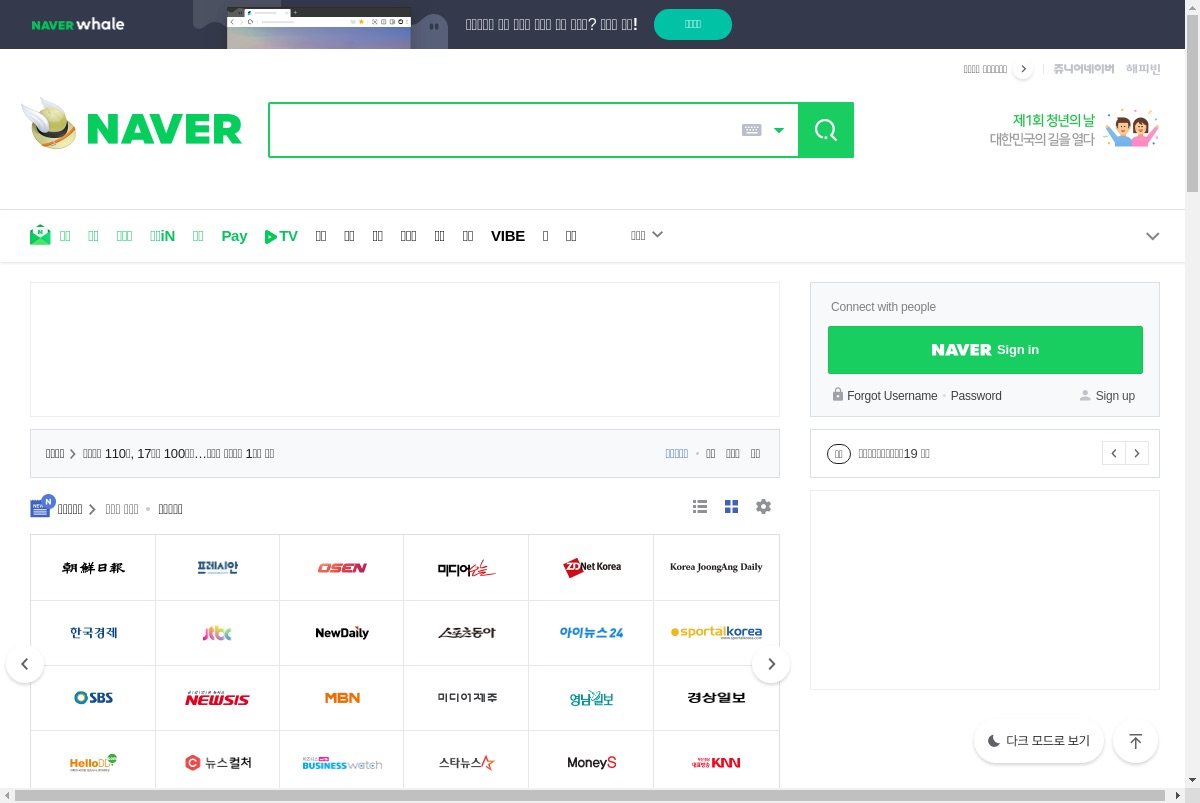1200x803 pixels.
Task: Open the 미디어제주 press logo
Action: [x=466, y=698]
